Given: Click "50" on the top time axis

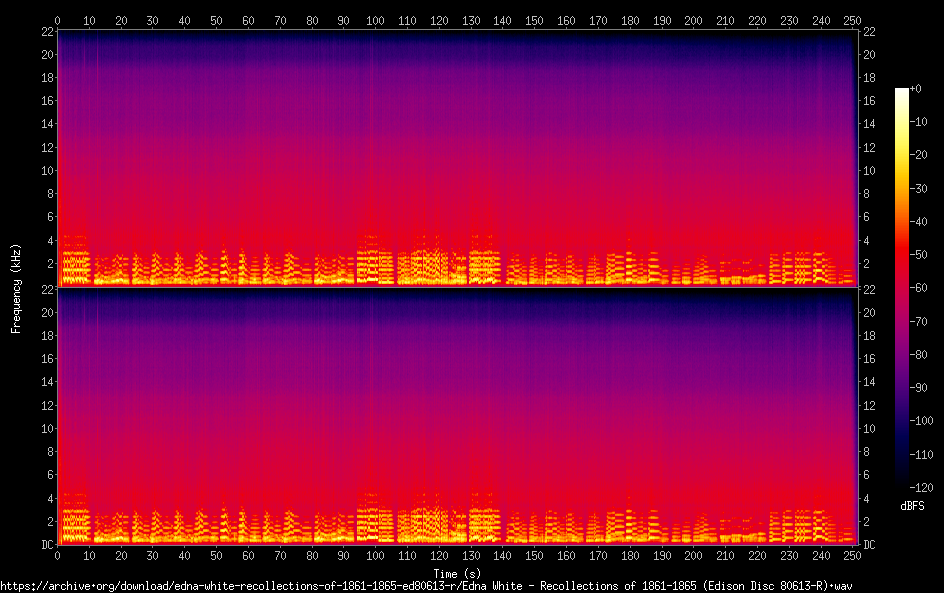Looking at the screenshot, I should [x=216, y=20].
